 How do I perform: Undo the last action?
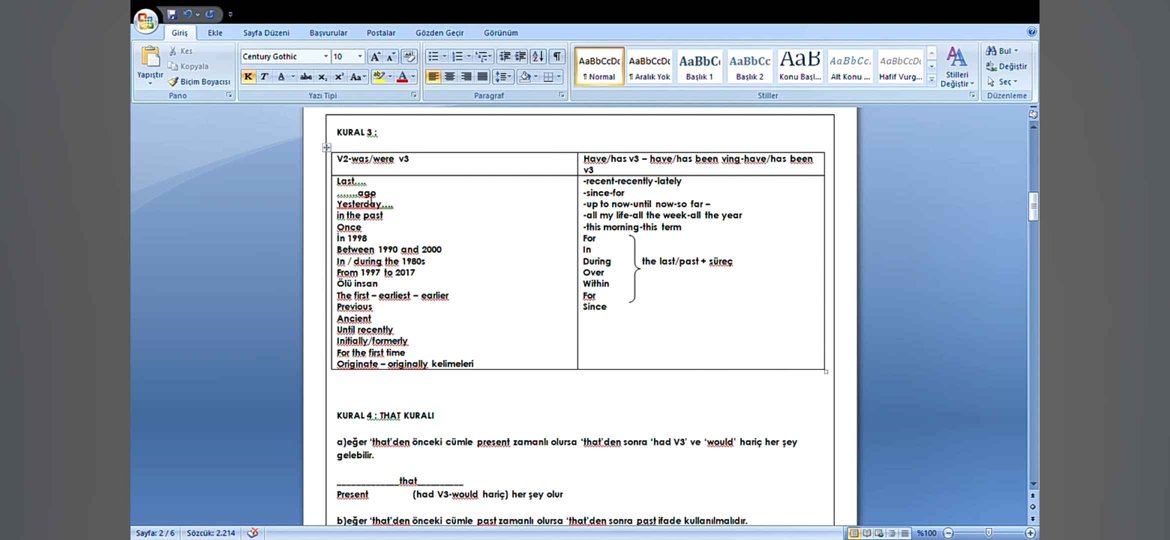coord(187,14)
